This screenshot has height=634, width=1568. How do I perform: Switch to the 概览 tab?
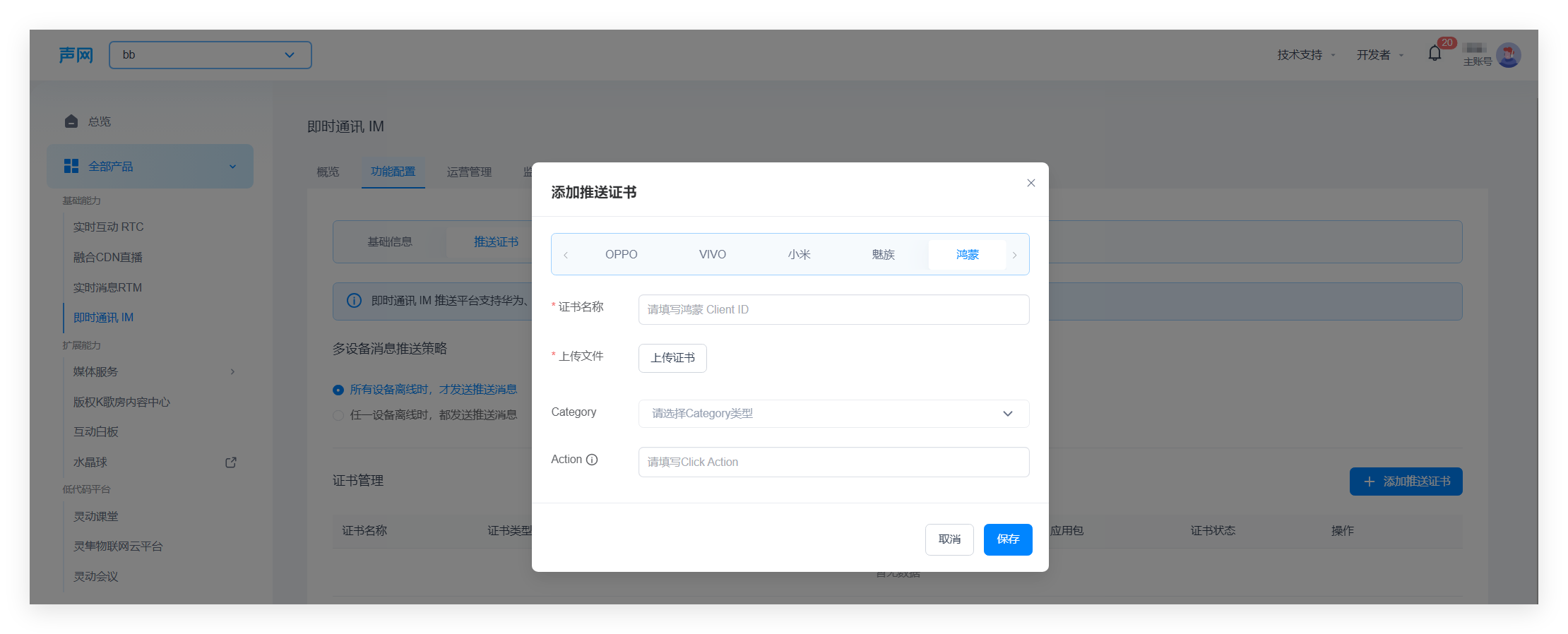(328, 172)
